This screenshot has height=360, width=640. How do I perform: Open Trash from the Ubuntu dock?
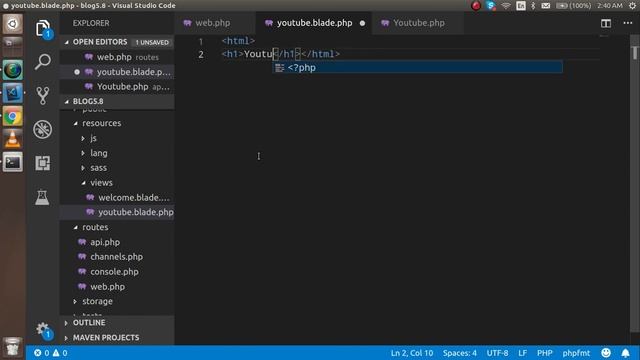pos(13,348)
